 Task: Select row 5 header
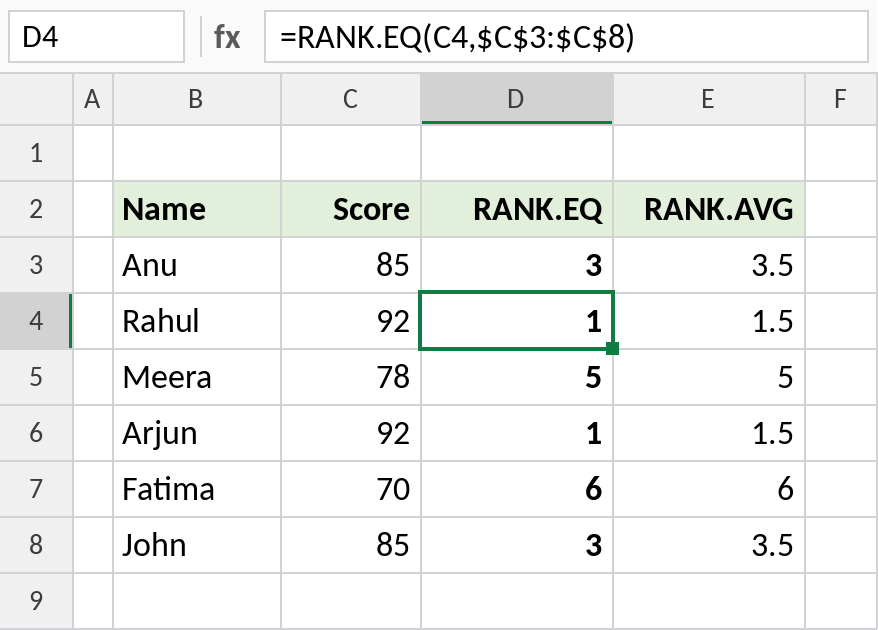coord(36,377)
